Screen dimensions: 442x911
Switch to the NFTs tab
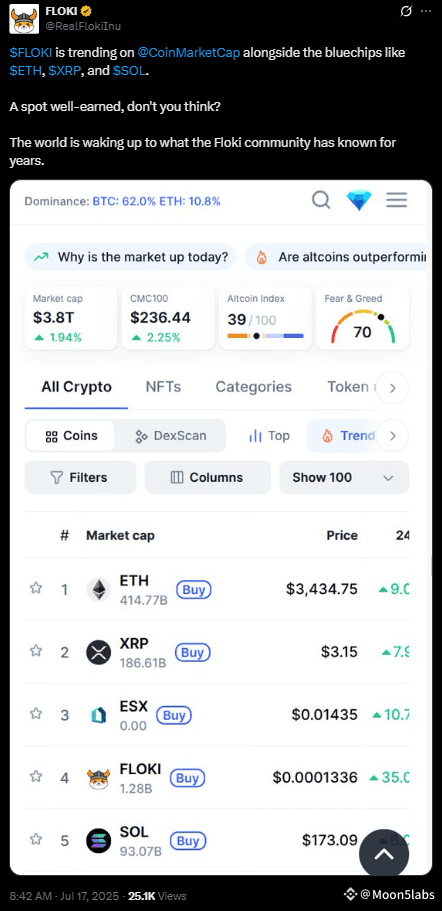163,387
